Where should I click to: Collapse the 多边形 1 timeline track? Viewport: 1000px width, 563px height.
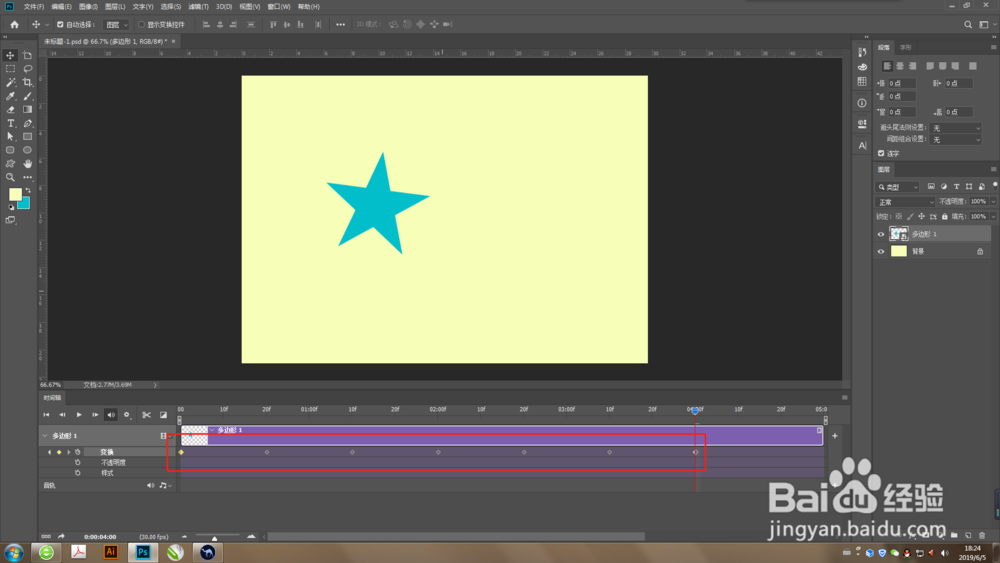(45, 436)
